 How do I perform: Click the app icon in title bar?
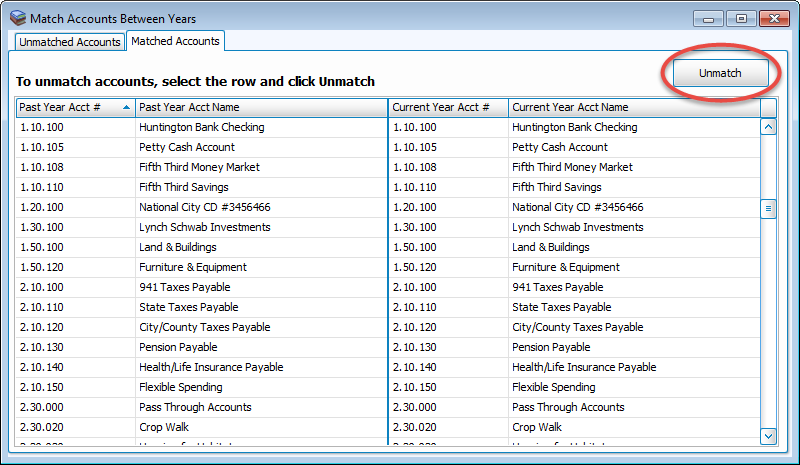point(16,18)
